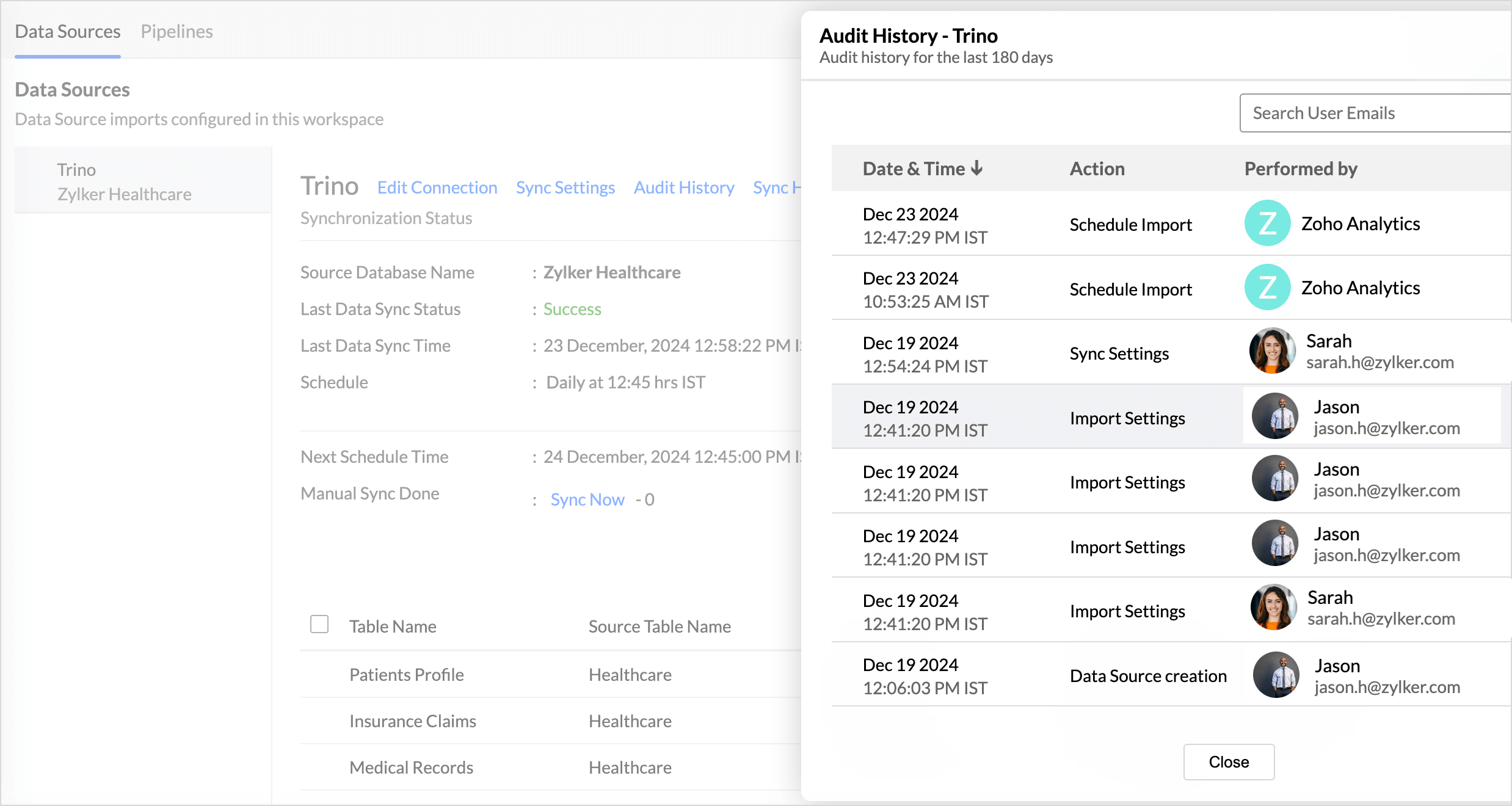Screen dimensions: 1512x806
Task: Click the Data Source creation action entry
Action: (x=1148, y=676)
